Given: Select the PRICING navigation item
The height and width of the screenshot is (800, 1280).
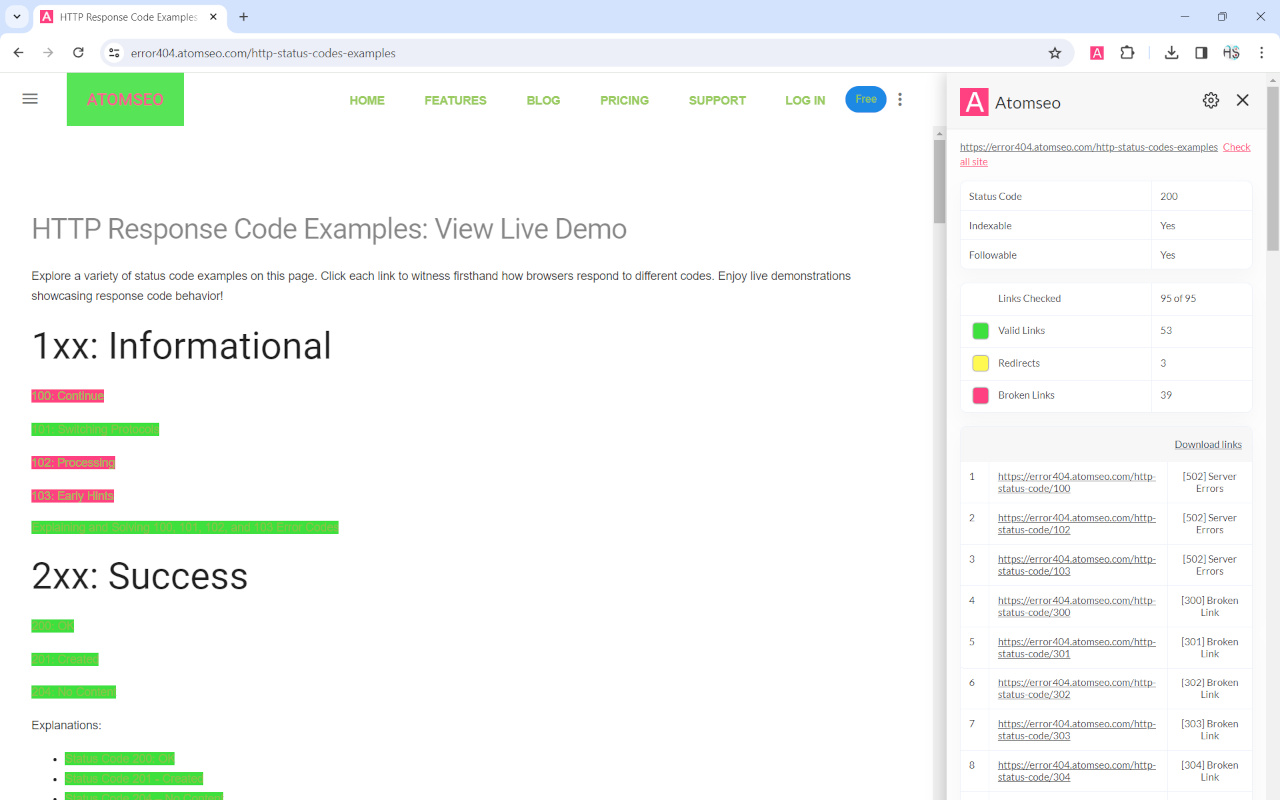Looking at the screenshot, I should (x=624, y=100).
